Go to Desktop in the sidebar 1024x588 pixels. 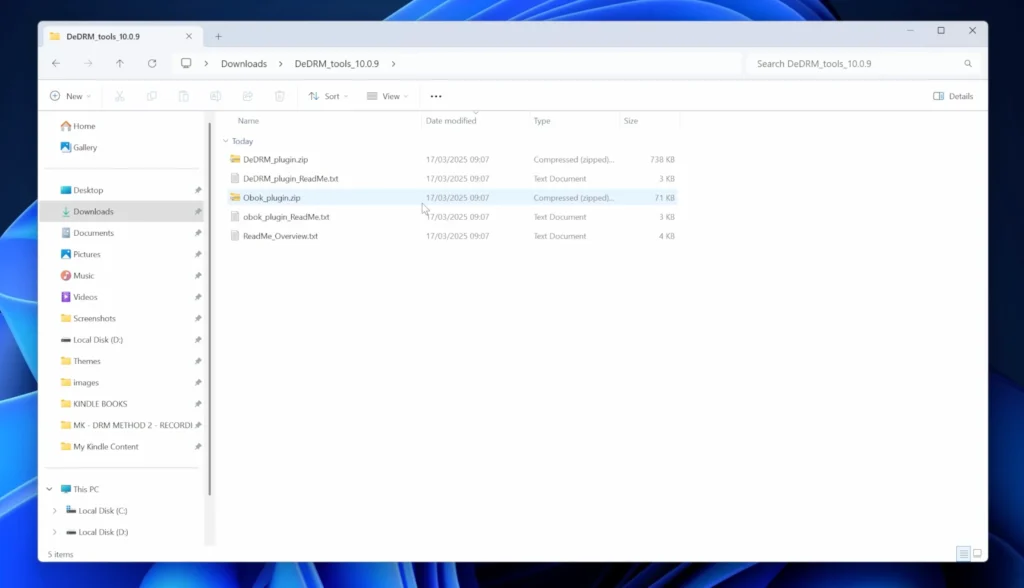(88, 190)
